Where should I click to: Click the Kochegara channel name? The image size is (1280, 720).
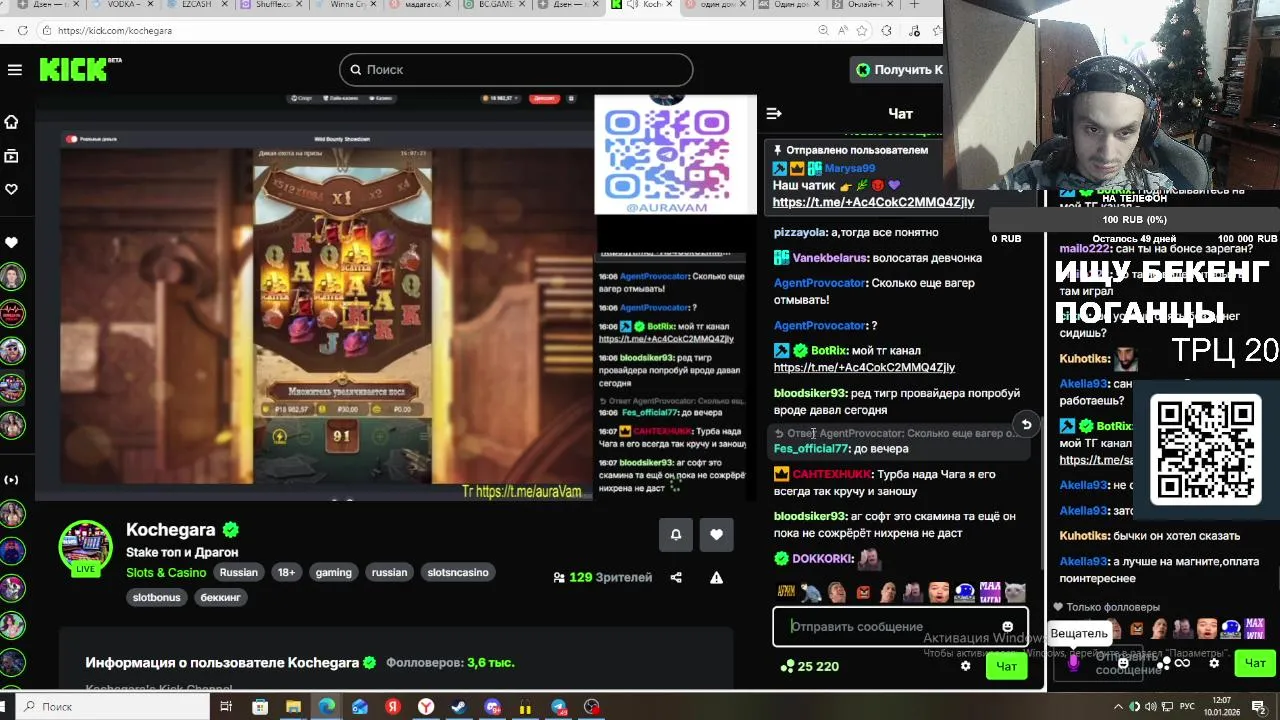tap(170, 530)
